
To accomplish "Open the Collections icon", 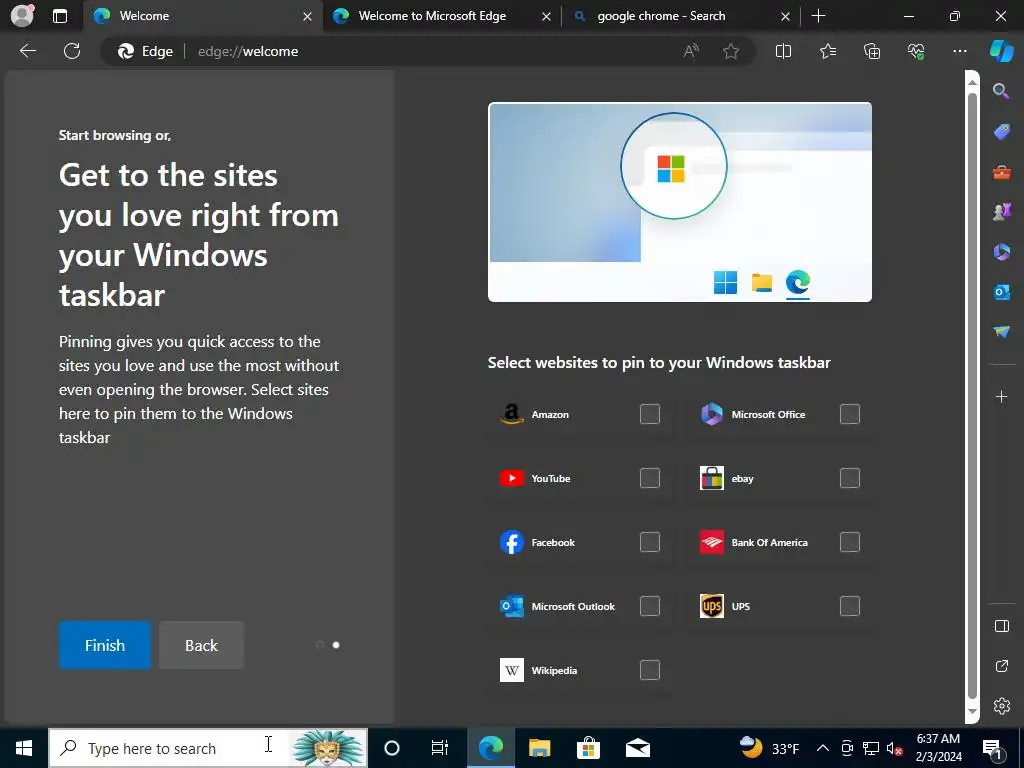I will point(872,51).
